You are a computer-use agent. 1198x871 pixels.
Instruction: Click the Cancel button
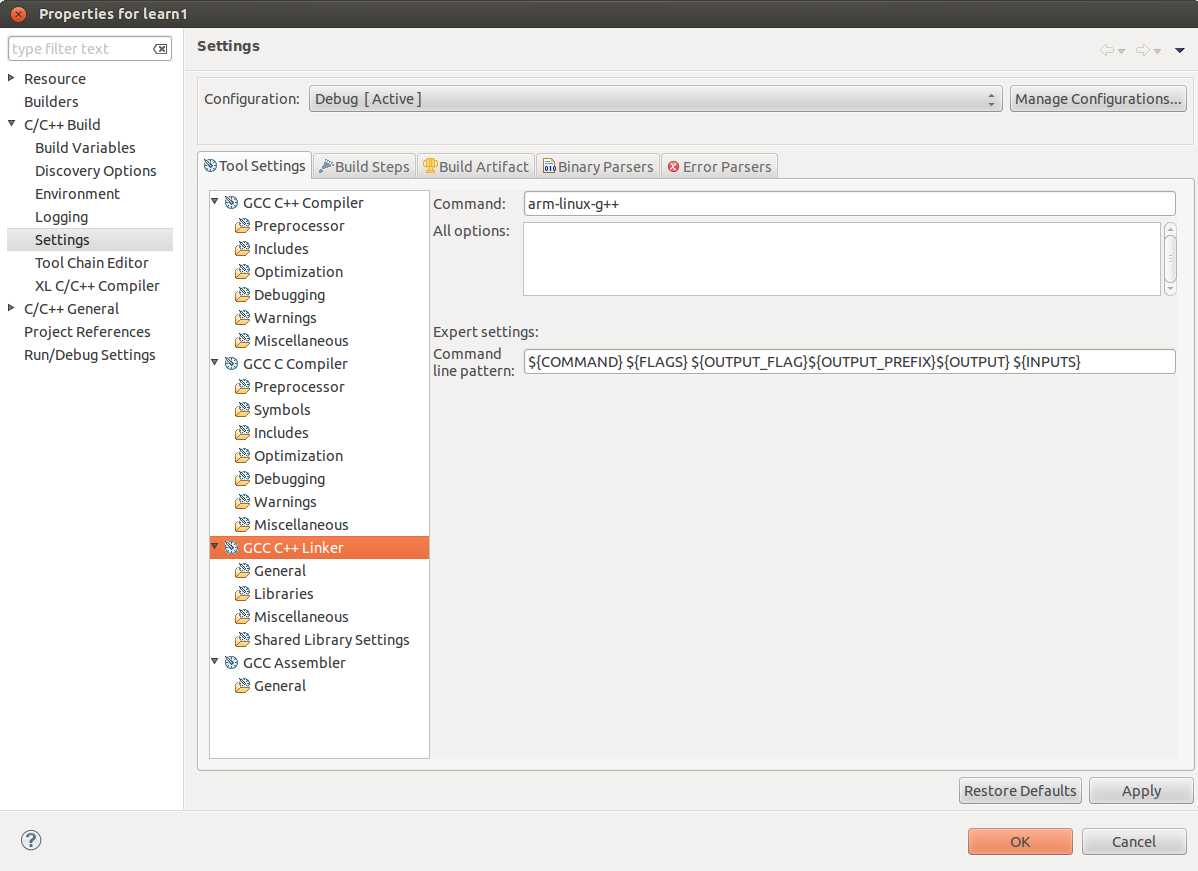(x=1134, y=841)
